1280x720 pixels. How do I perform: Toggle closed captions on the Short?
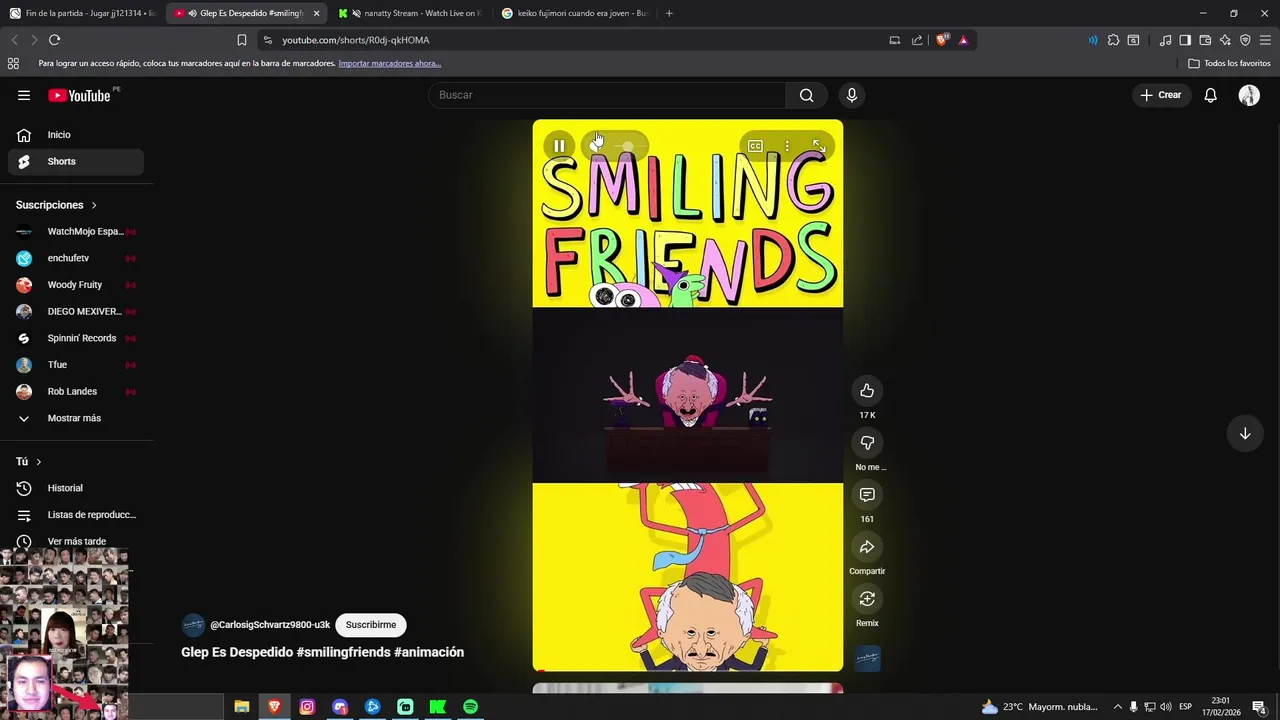755,146
